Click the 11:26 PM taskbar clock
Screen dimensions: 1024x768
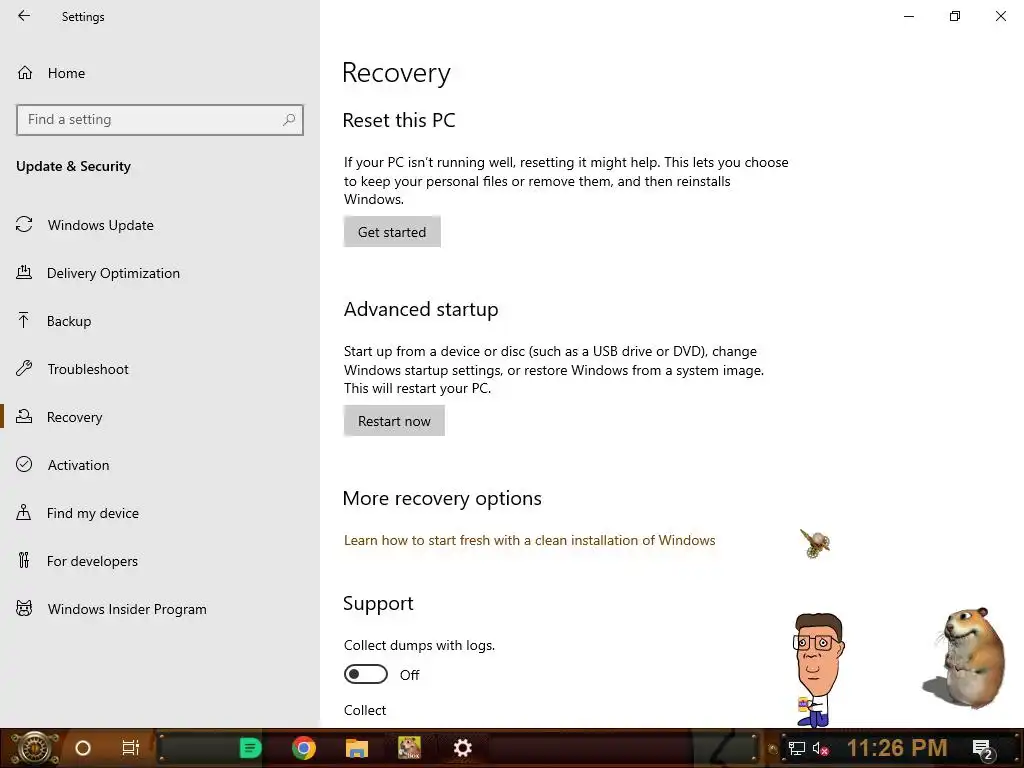coord(897,748)
